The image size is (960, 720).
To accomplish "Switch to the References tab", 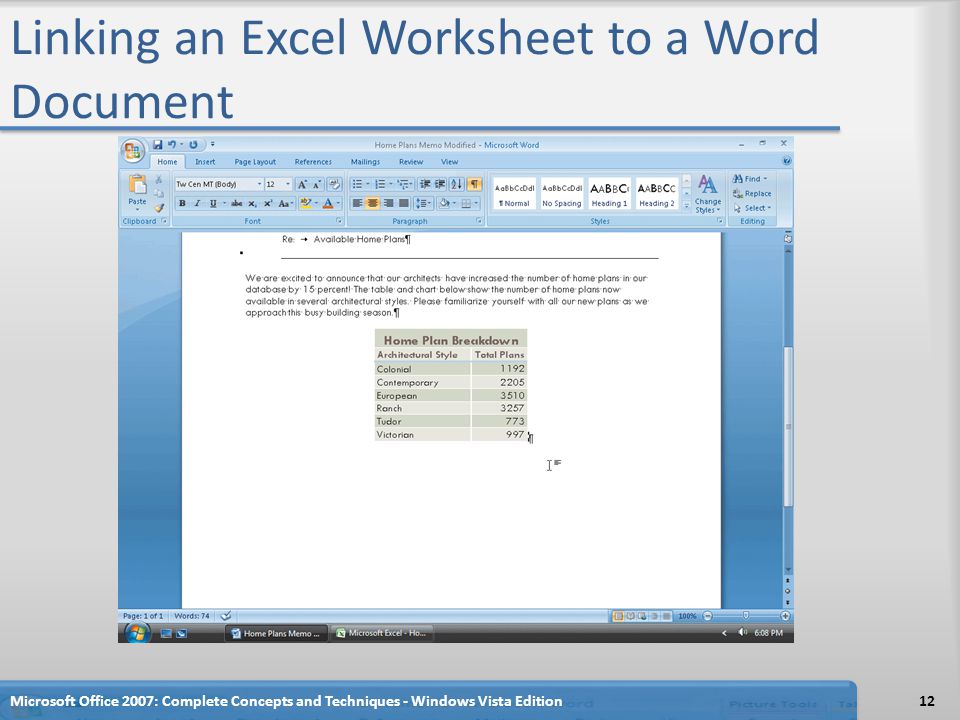I will click(313, 162).
